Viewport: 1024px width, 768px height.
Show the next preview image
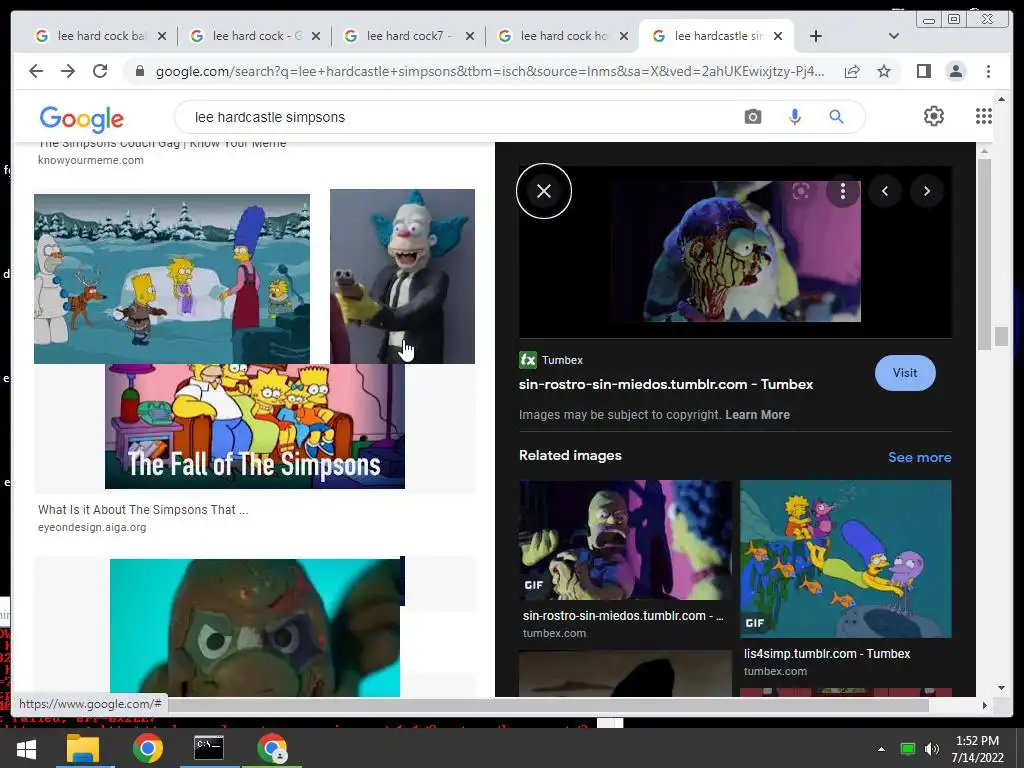coord(927,191)
